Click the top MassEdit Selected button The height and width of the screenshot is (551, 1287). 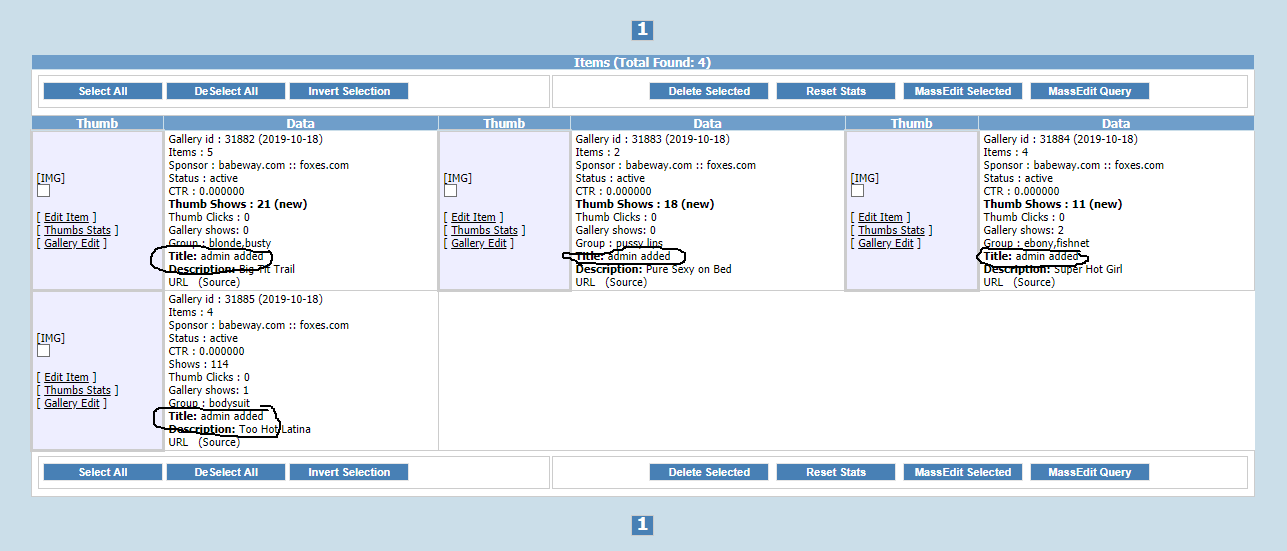click(963, 91)
